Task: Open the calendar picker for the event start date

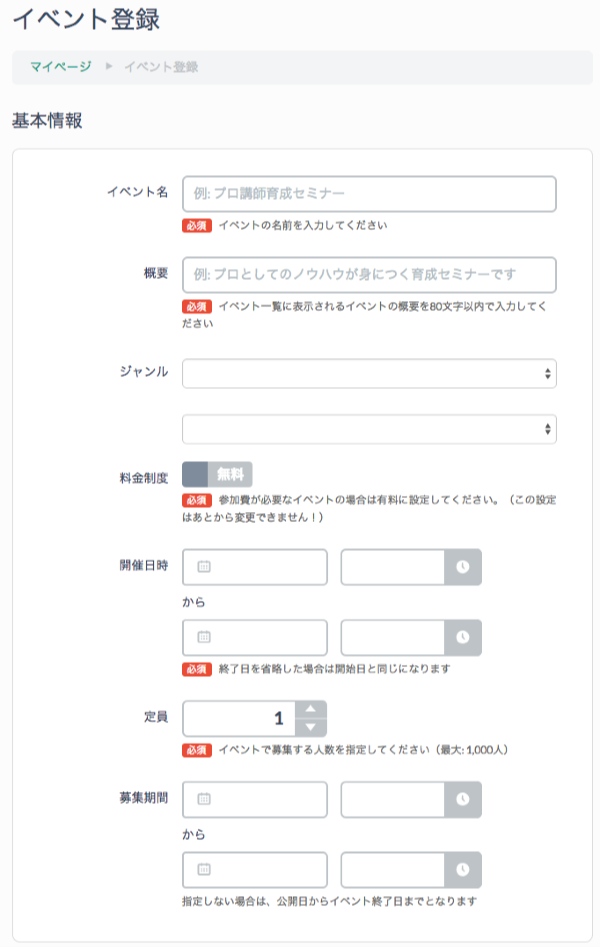Action: (204, 567)
